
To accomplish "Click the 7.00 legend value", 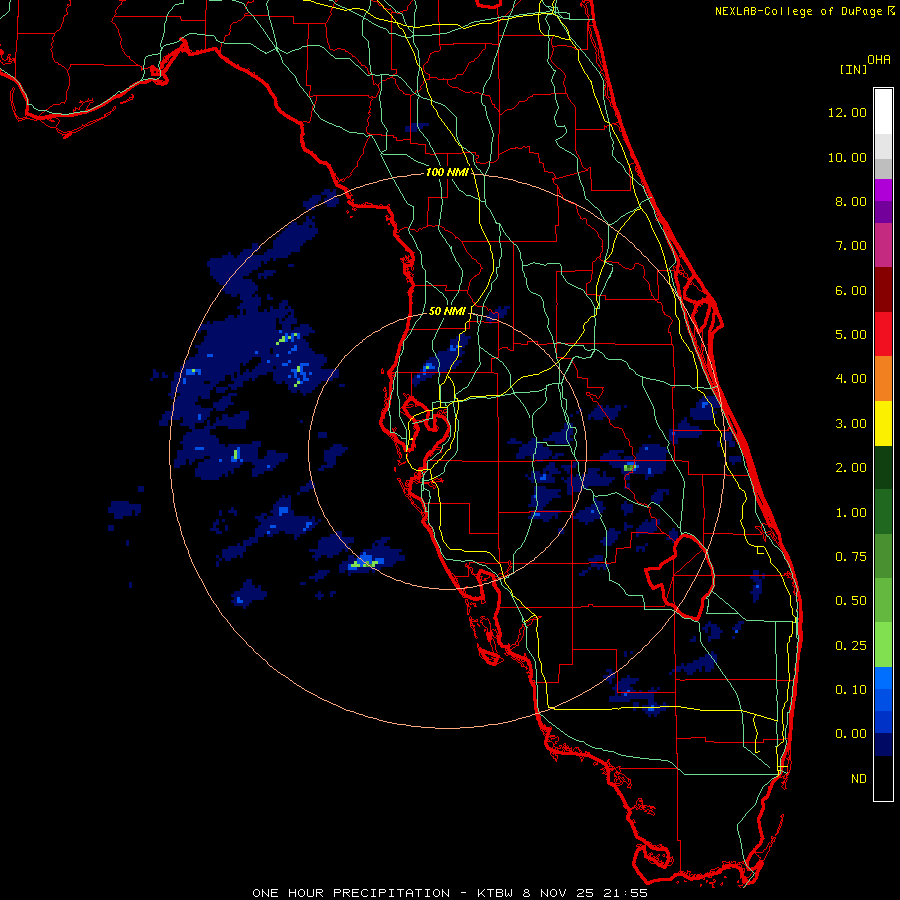I will [851, 246].
